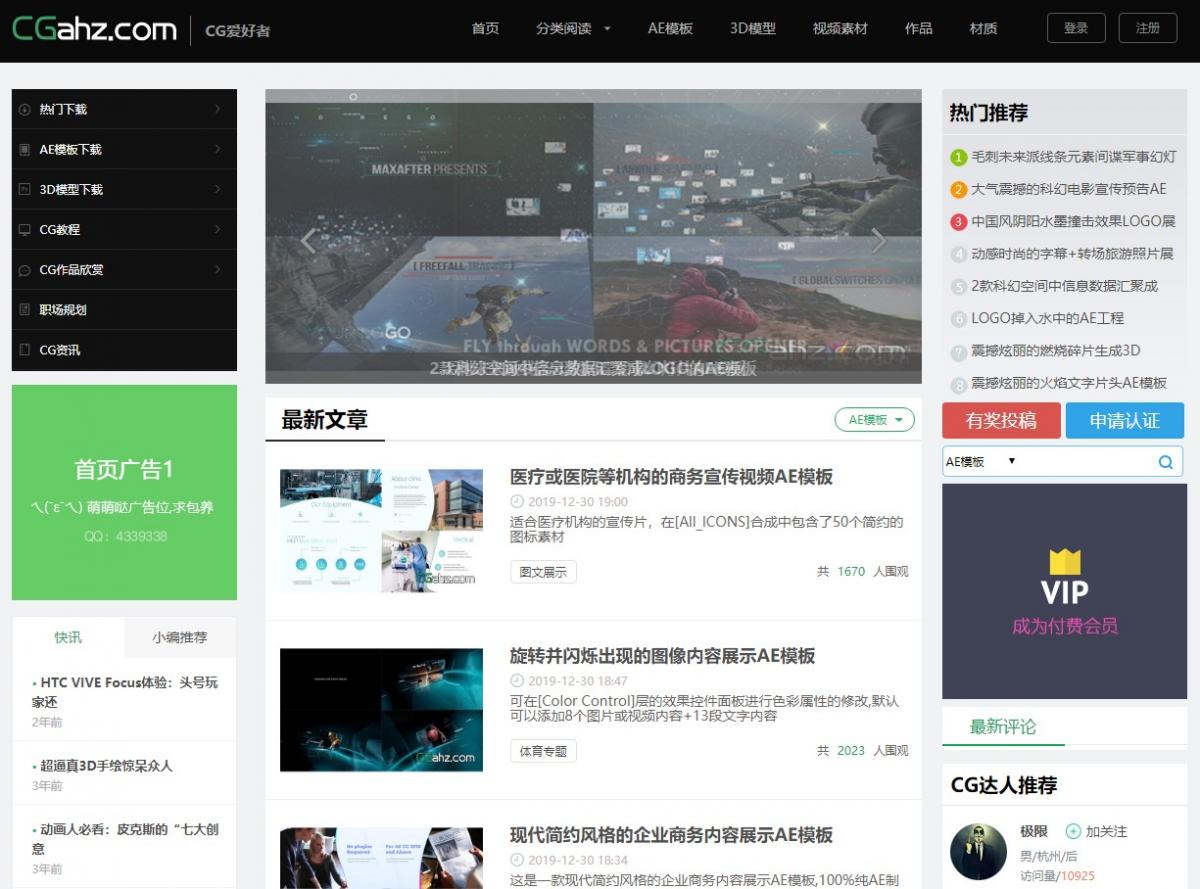Select the 快讯 tab
The height and width of the screenshot is (889, 1200).
pyautogui.click(x=68, y=637)
